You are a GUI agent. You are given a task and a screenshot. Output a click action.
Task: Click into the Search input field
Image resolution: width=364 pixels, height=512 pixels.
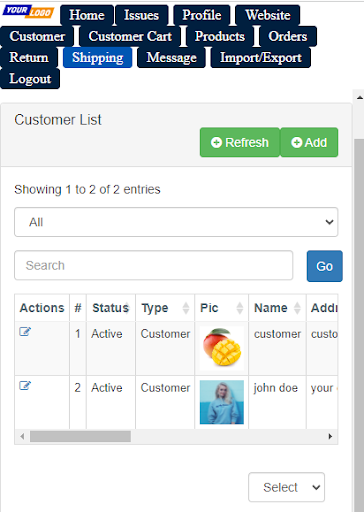point(154,265)
